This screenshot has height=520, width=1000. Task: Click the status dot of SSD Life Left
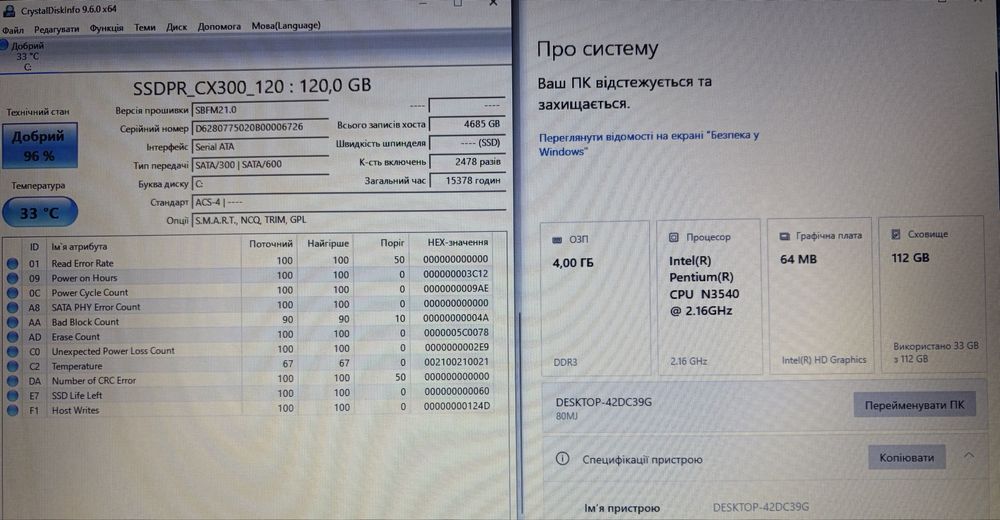pyautogui.click(x=12, y=396)
